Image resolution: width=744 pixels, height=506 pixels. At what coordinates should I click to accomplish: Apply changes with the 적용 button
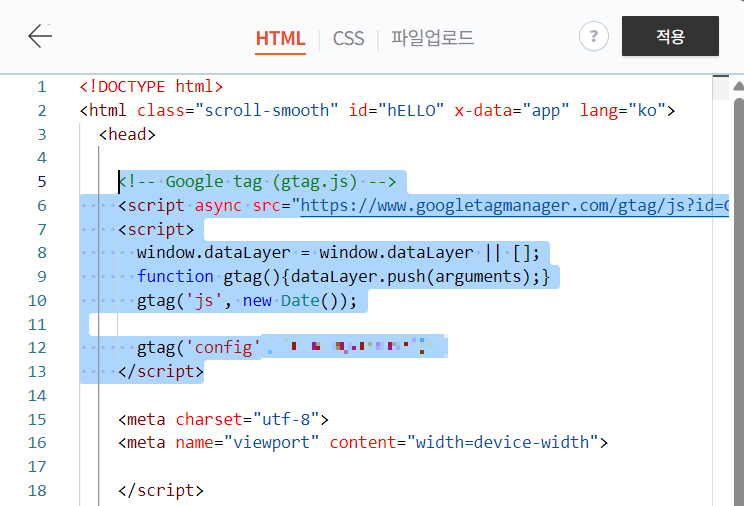(670, 36)
